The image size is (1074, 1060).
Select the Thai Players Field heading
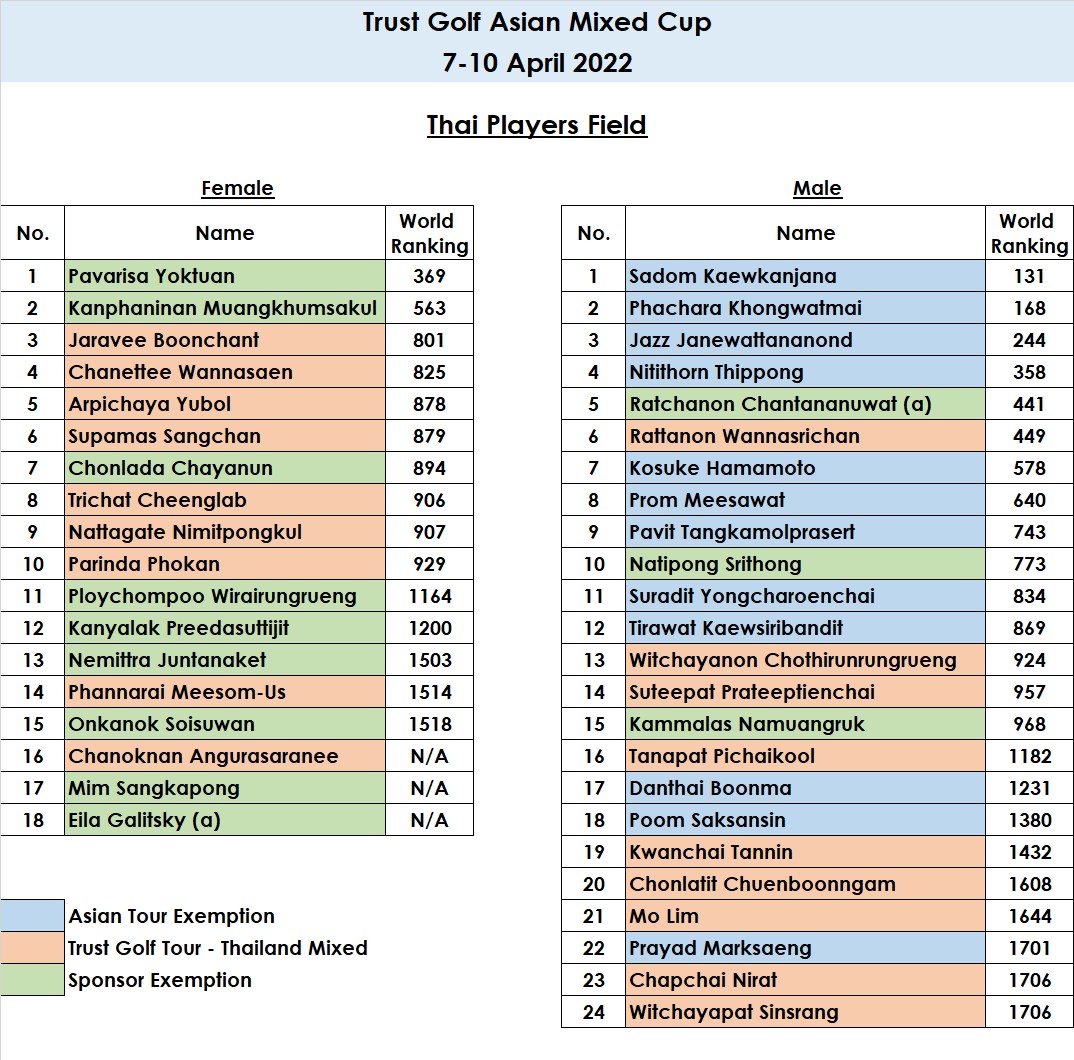(x=537, y=125)
